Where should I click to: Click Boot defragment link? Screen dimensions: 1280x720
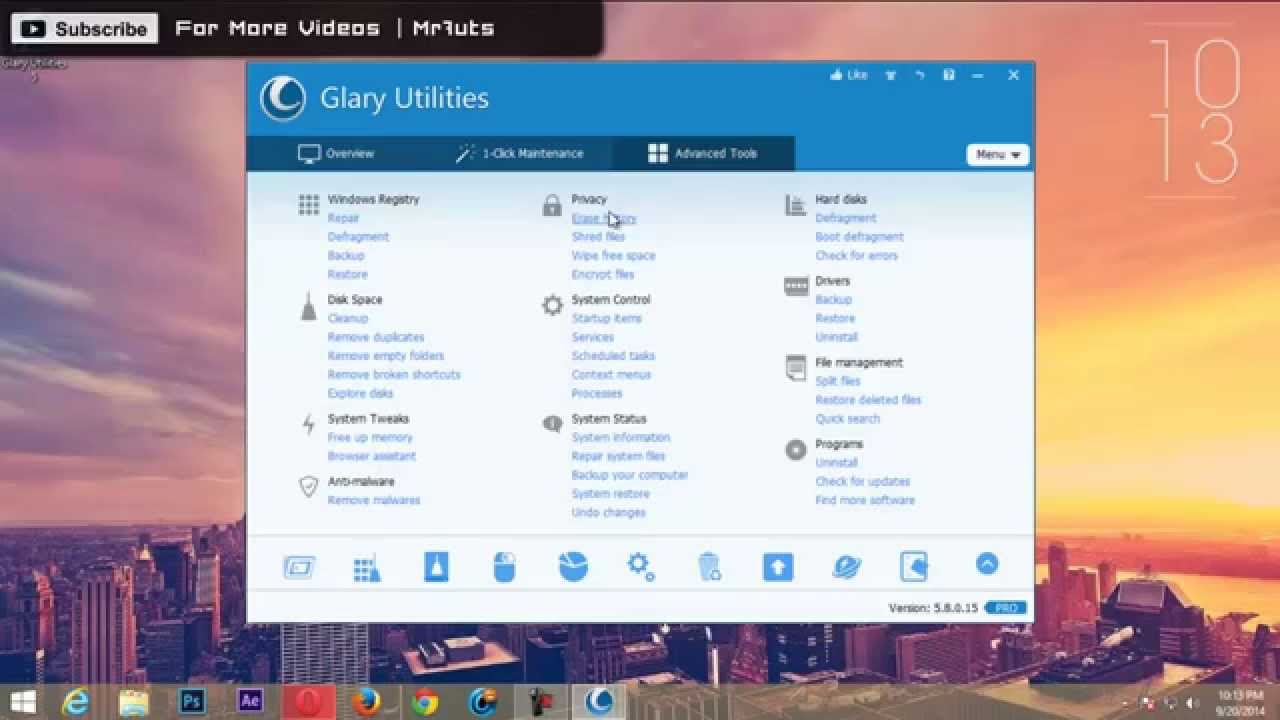click(x=859, y=237)
